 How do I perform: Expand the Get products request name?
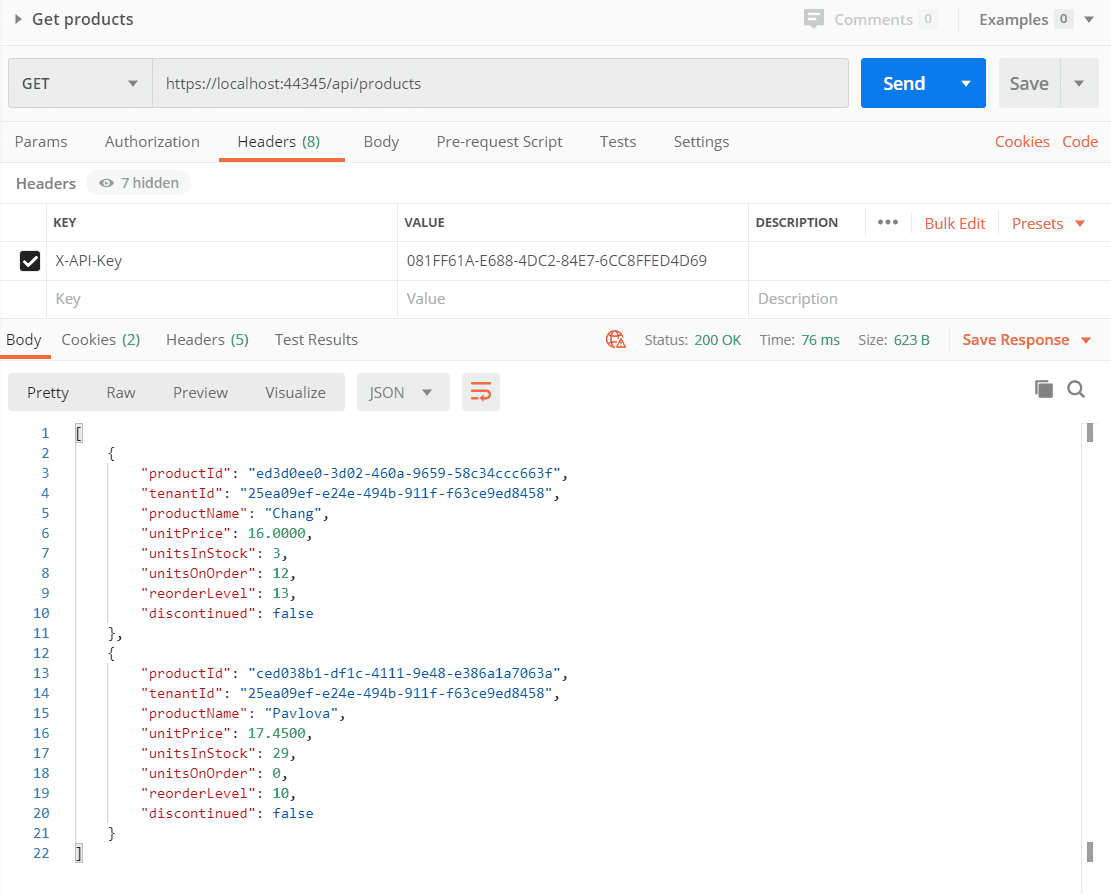coord(18,19)
